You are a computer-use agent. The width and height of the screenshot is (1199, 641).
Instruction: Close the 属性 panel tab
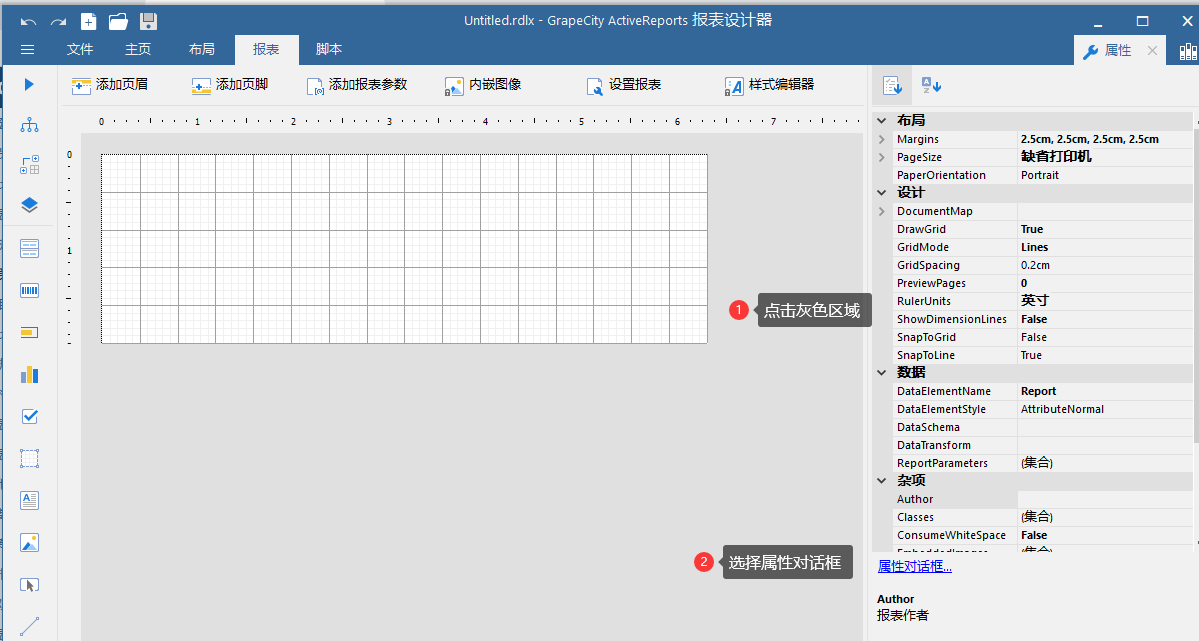[1152, 50]
